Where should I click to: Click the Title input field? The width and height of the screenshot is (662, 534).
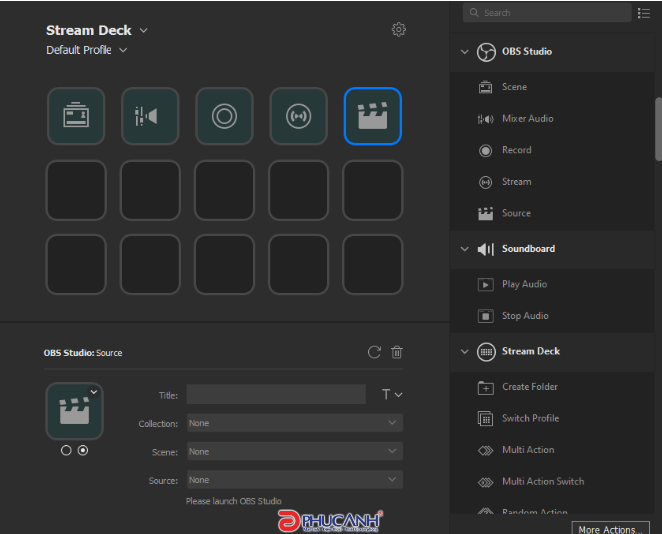pyautogui.click(x=276, y=394)
